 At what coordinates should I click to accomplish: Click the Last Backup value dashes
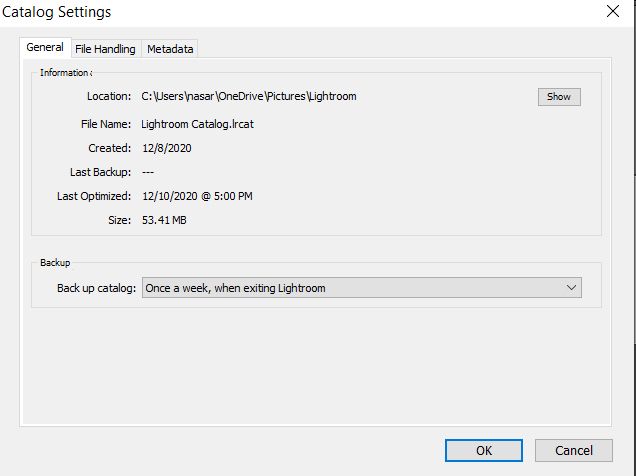click(148, 172)
